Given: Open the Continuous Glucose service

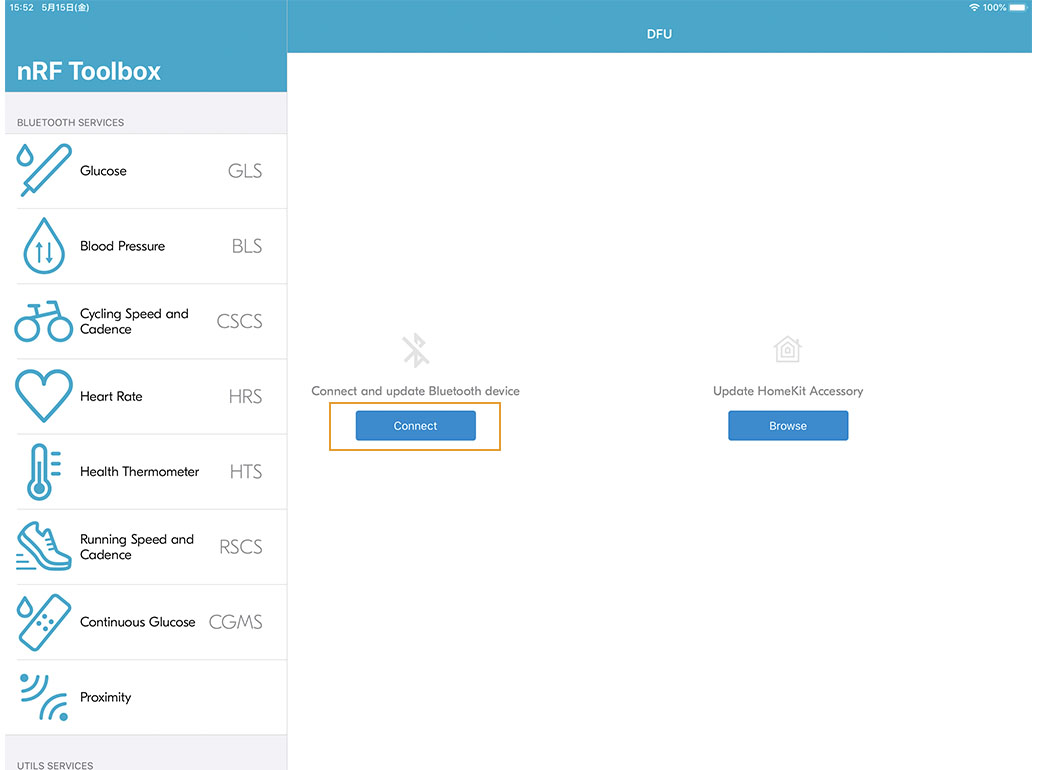Looking at the screenshot, I should coord(146,622).
